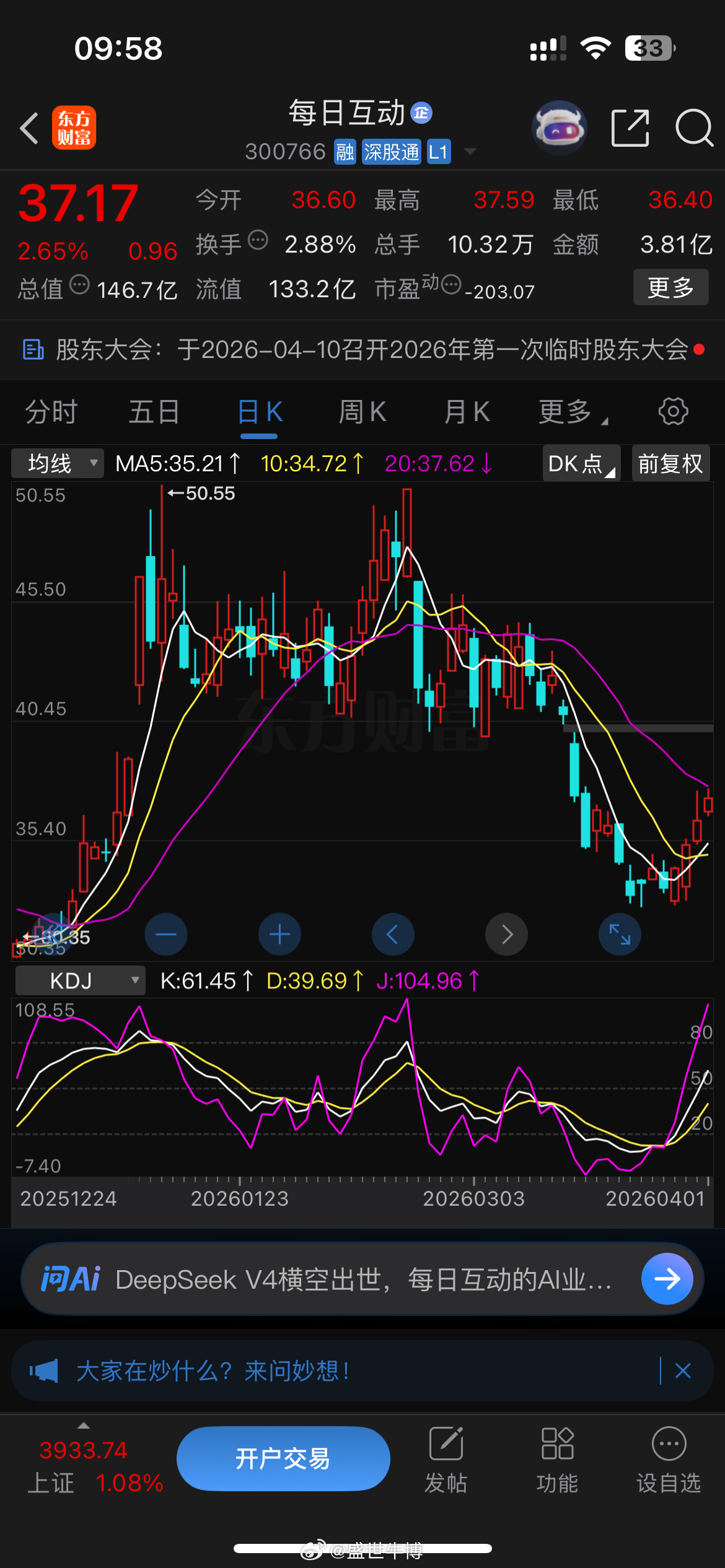Tap the 10:34.72 MA10 value
This screenshot has width=725, height=1568.
[x=312, y=463]
